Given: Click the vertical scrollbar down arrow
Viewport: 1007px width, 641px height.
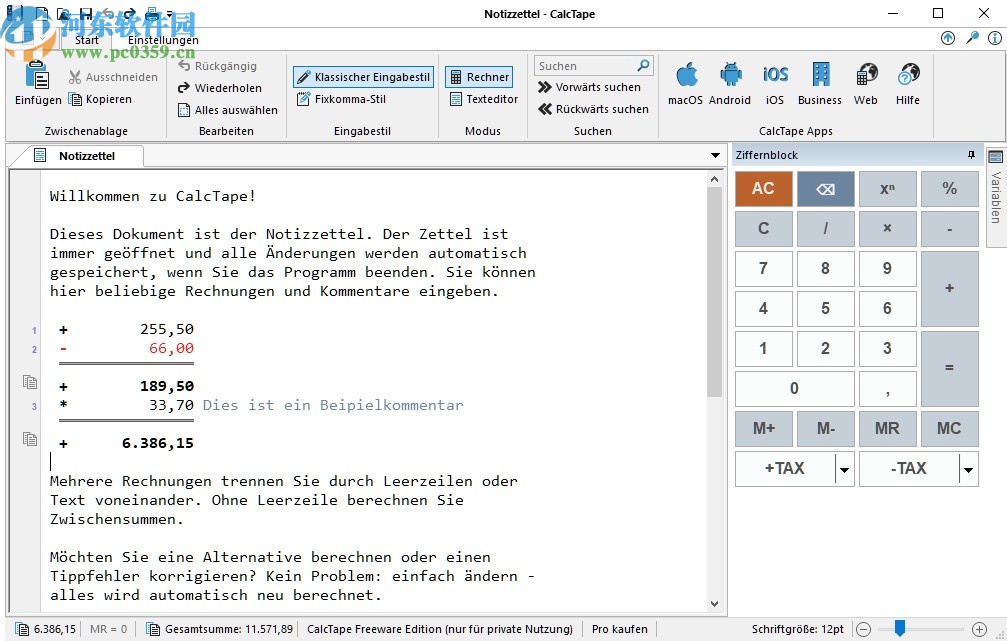Looking at the screenshot, I should pos(714,604).
